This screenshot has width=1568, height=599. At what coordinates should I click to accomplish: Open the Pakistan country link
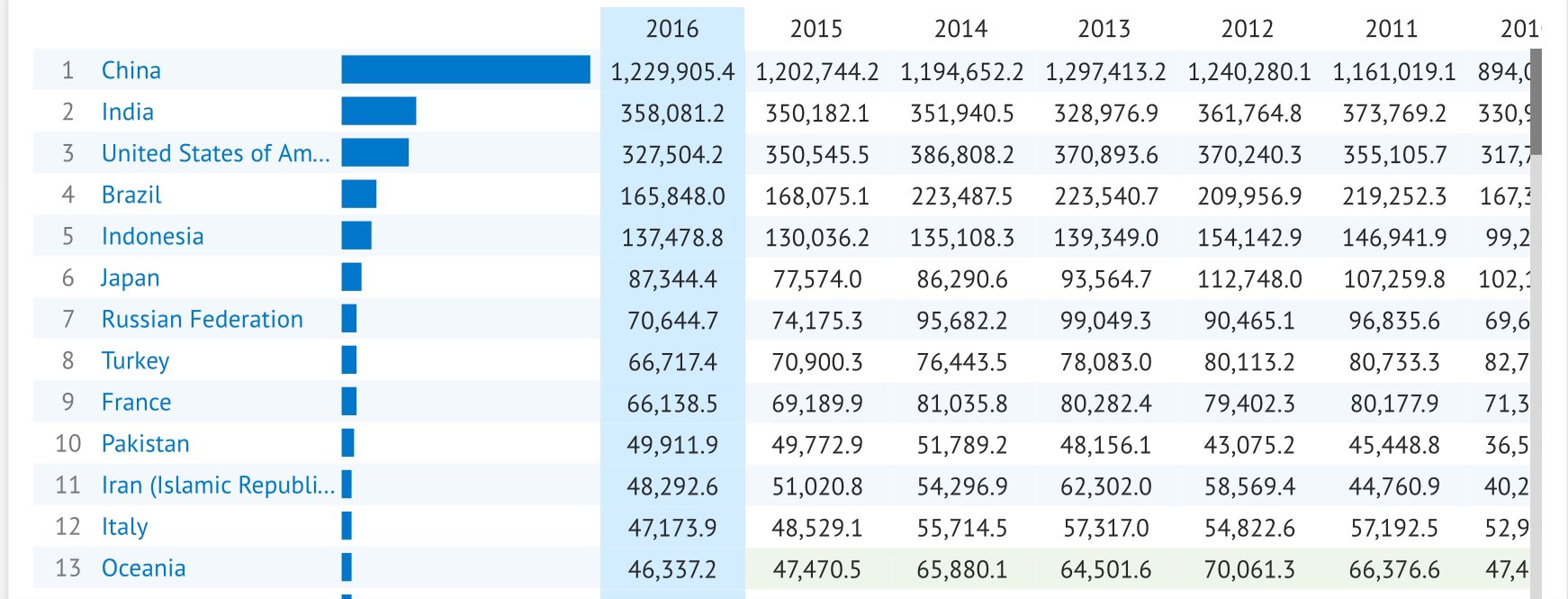coord(146,443)
